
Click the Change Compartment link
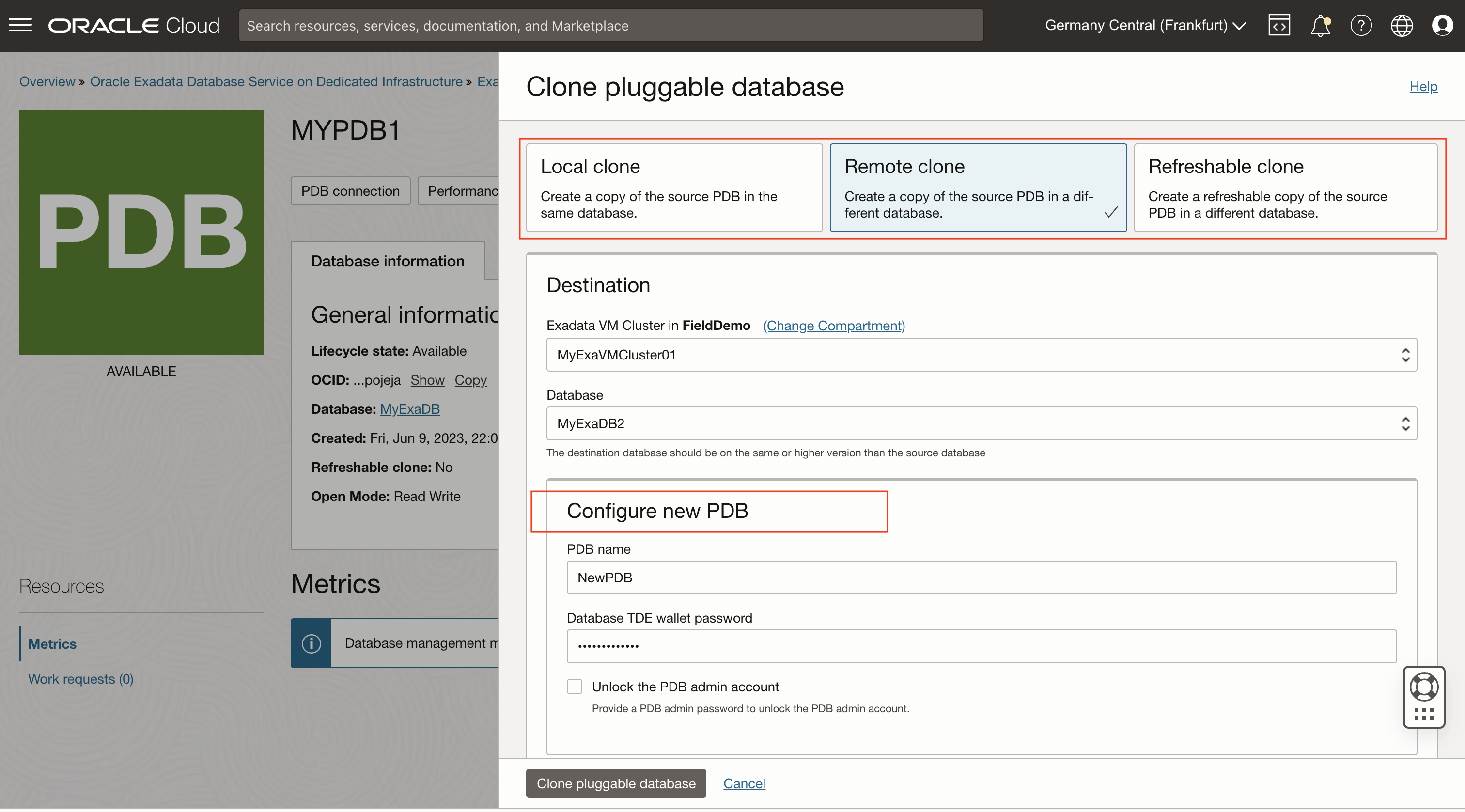[834, 326]
